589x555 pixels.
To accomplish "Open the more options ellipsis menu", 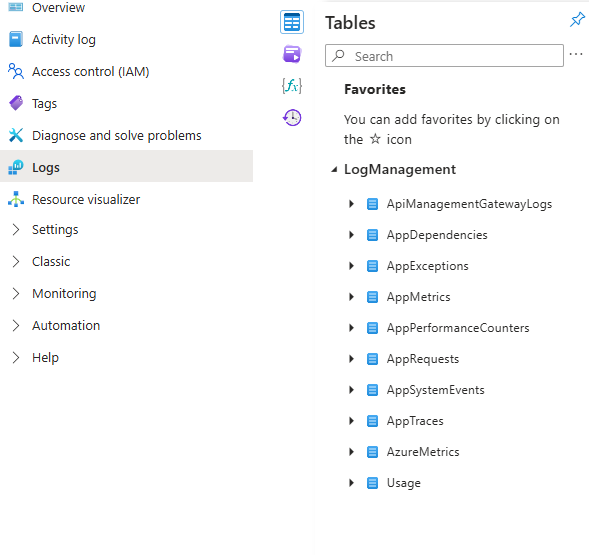I will (x=576, y=54).
